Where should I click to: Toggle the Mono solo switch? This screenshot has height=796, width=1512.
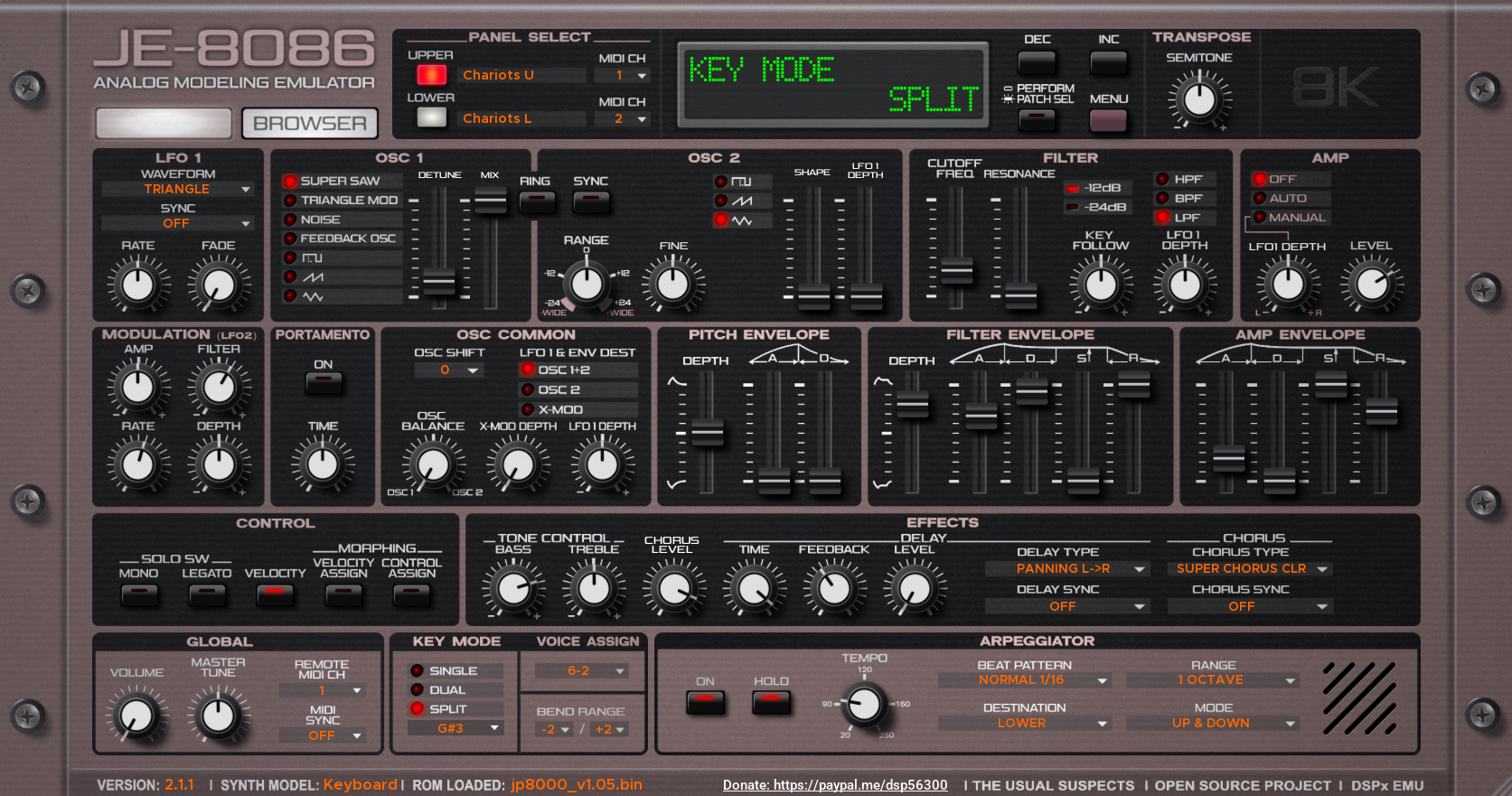pos(139,594)
